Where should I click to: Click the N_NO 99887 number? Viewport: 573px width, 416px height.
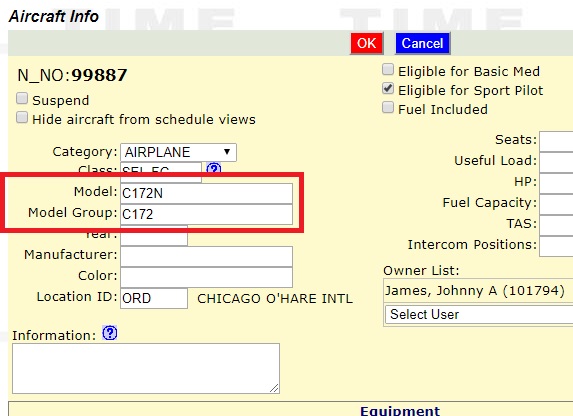[x=99, y=75]
